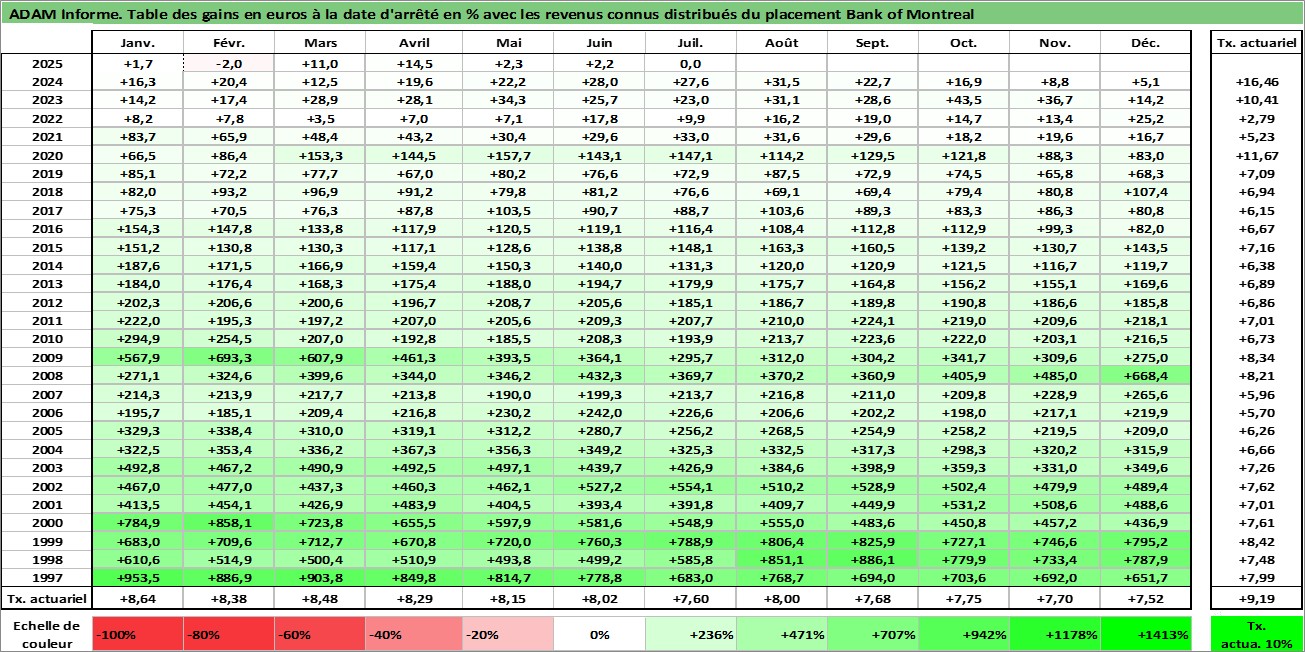This screenshot has height=652, width=1305.
Task: Click the +1178% green scale swatch
Action: (x=1055, y=634)
